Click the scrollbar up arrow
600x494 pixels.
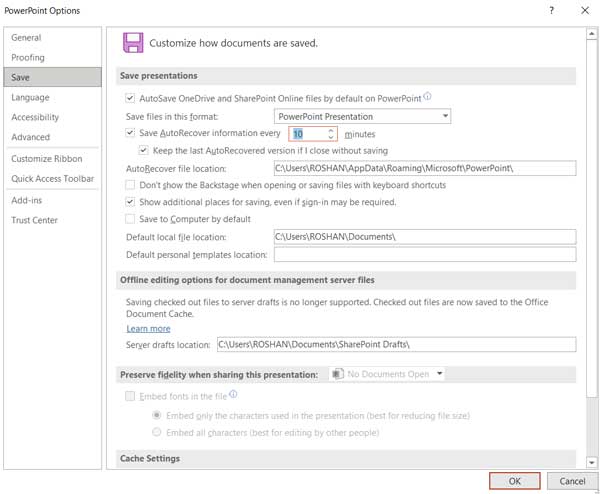coord(592,34)
